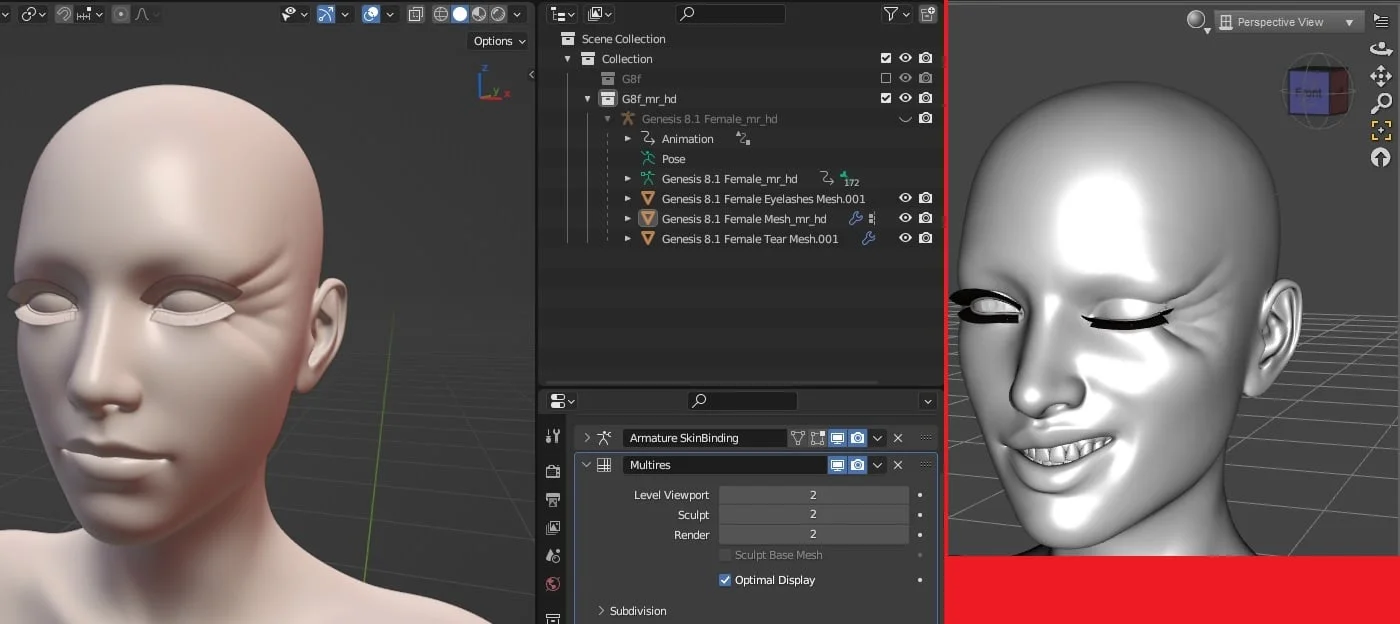Open the Outliner filter funnel icon
The width and height of the screenshot is (1400, 624).
pos(890,13)
